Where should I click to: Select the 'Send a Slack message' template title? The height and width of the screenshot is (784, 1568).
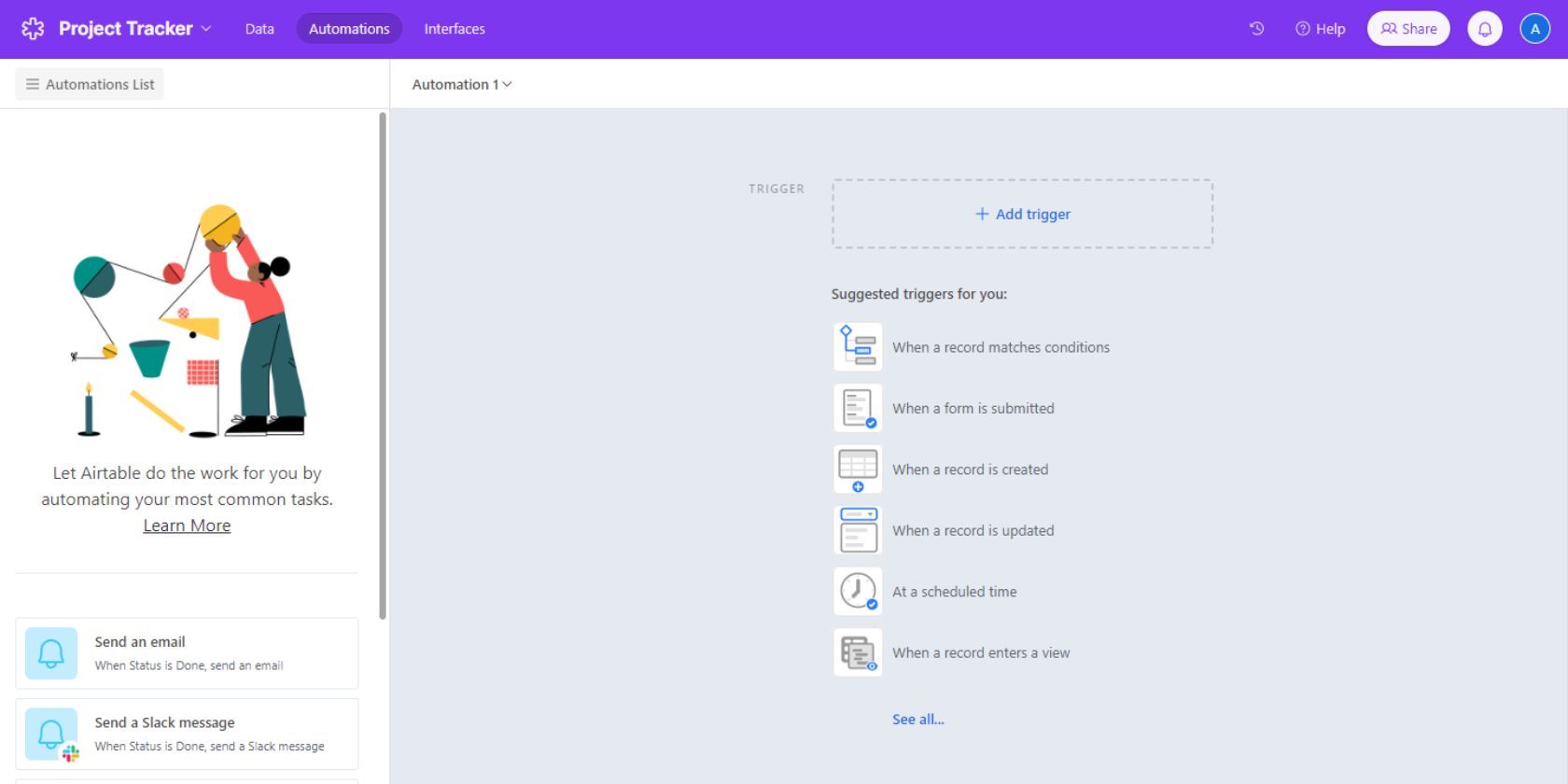(x=164, y=722)
